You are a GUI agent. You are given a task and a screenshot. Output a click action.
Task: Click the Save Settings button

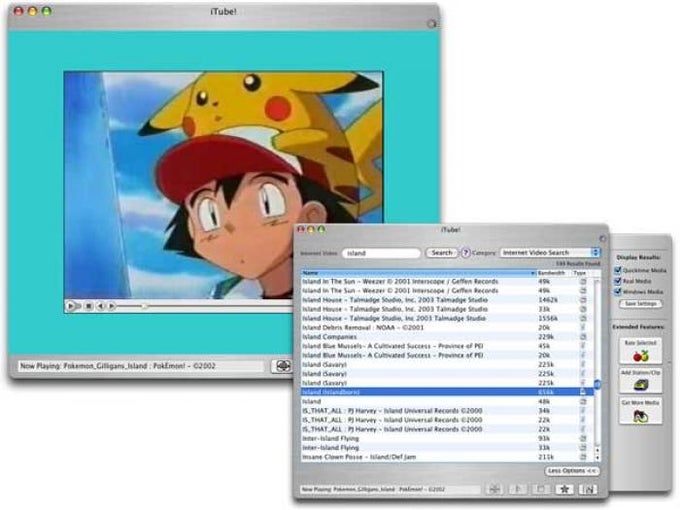click(641, 304)
